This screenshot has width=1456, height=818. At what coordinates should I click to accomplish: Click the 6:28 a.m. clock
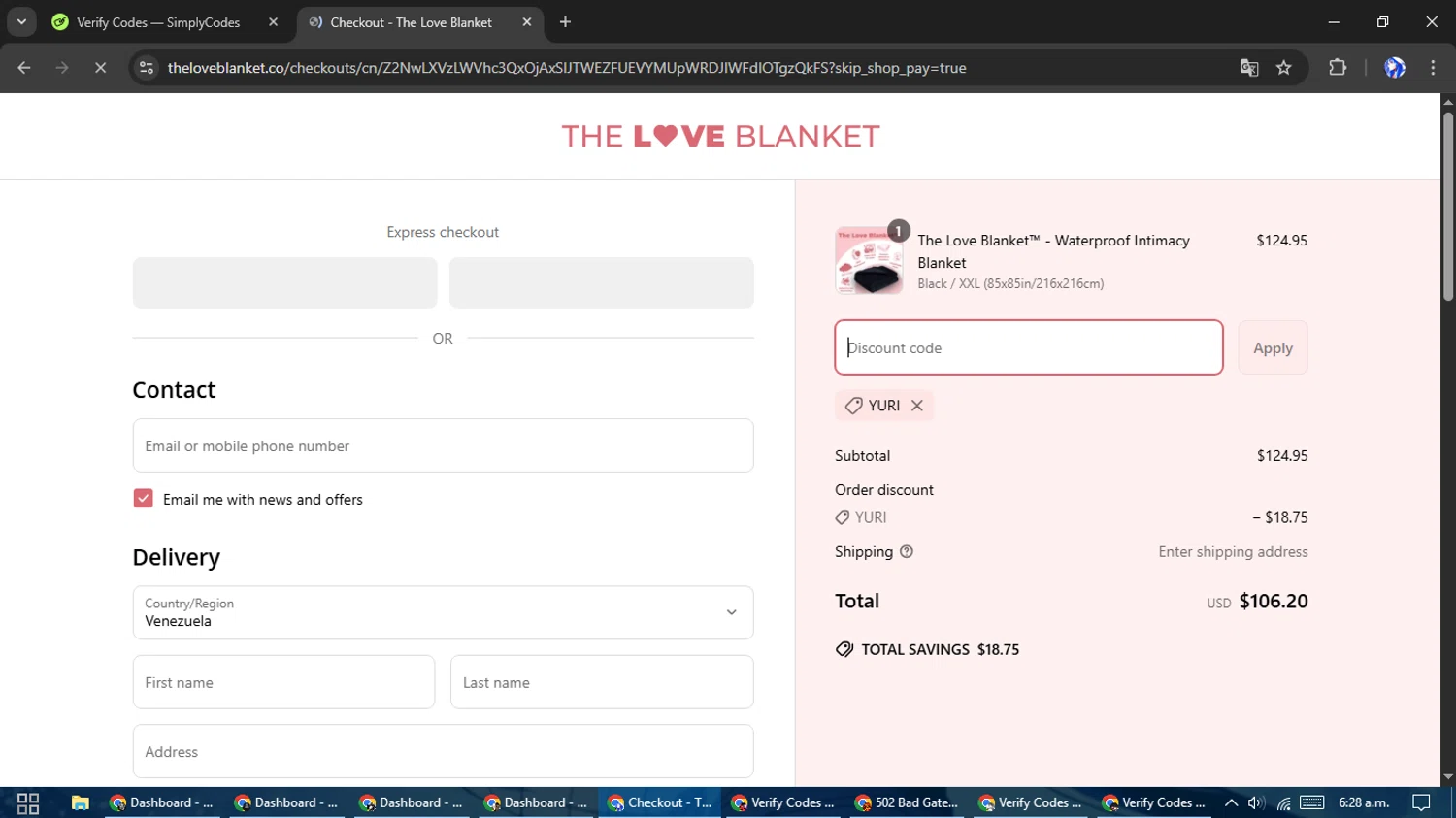tap(1364, 802)
